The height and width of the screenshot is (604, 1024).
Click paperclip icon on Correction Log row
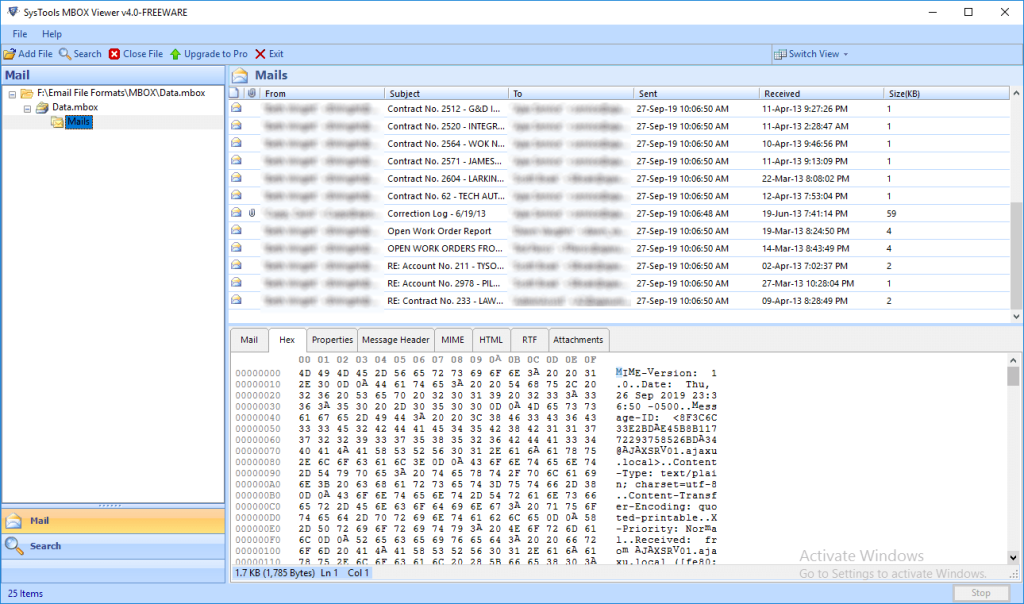pyautogui.click(x=252, y=213)
